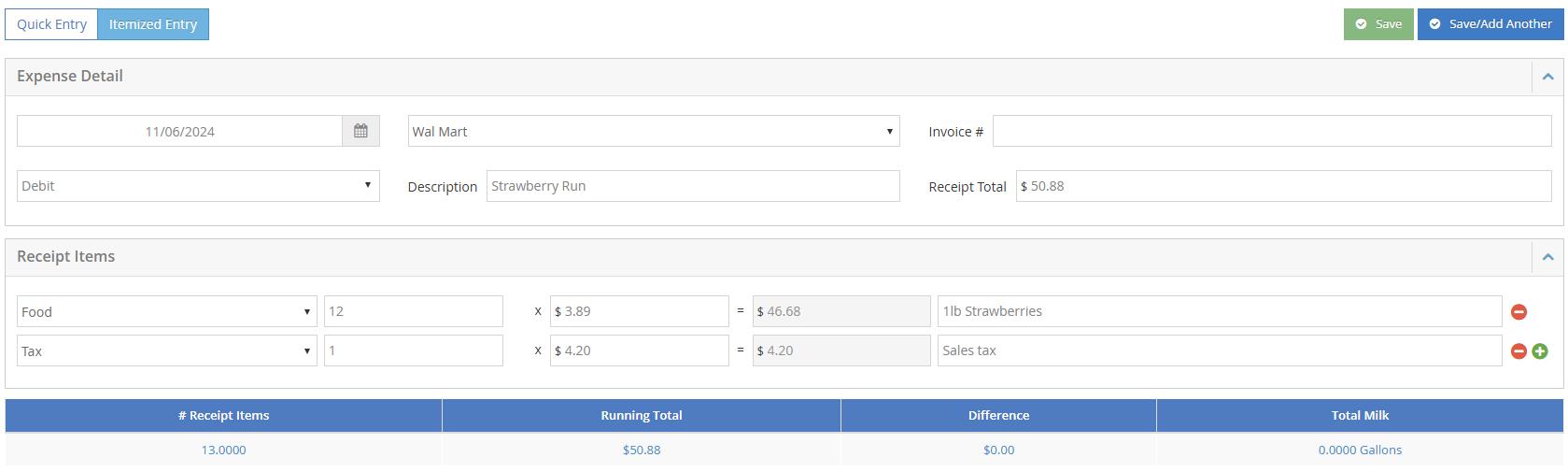Viewport: 1568px width, 472px height.
Task: Click the green Save button
Action: (x=1378, y=24)
